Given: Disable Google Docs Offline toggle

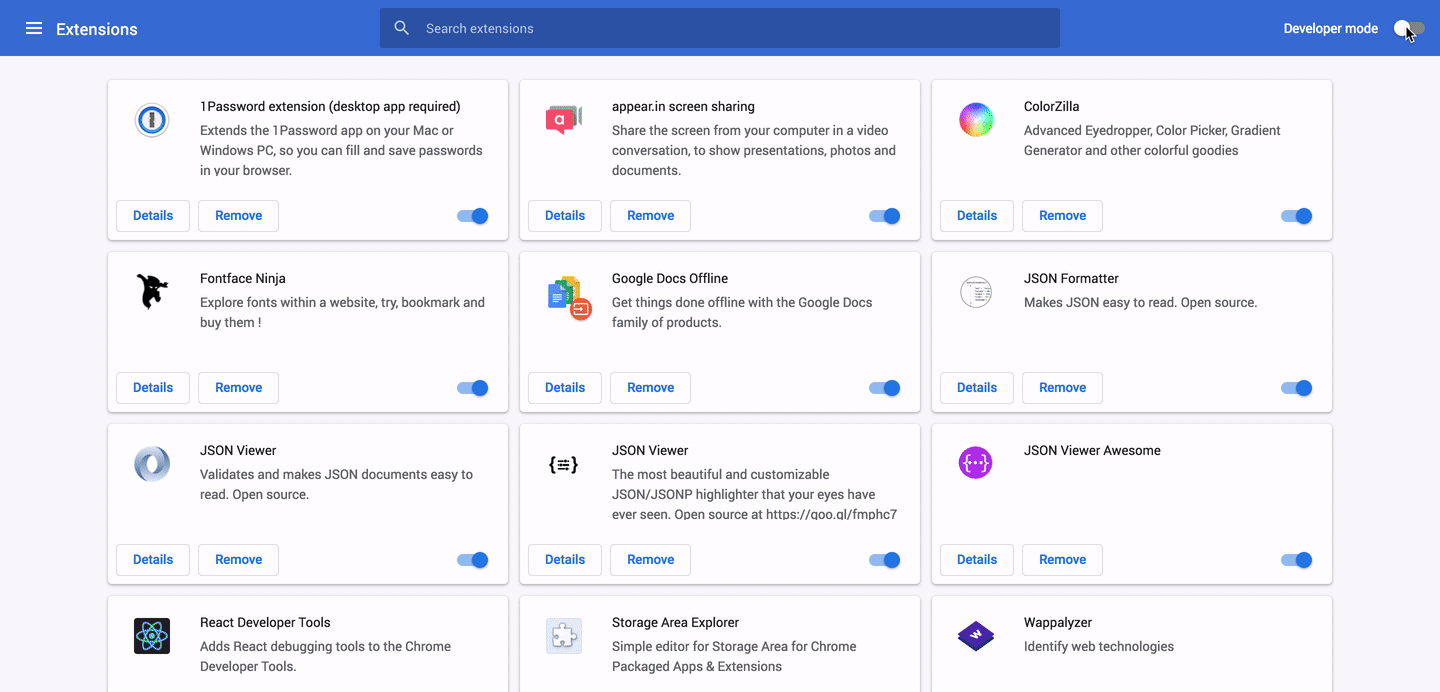Looking at the screenshot, I should click(885, 388).
